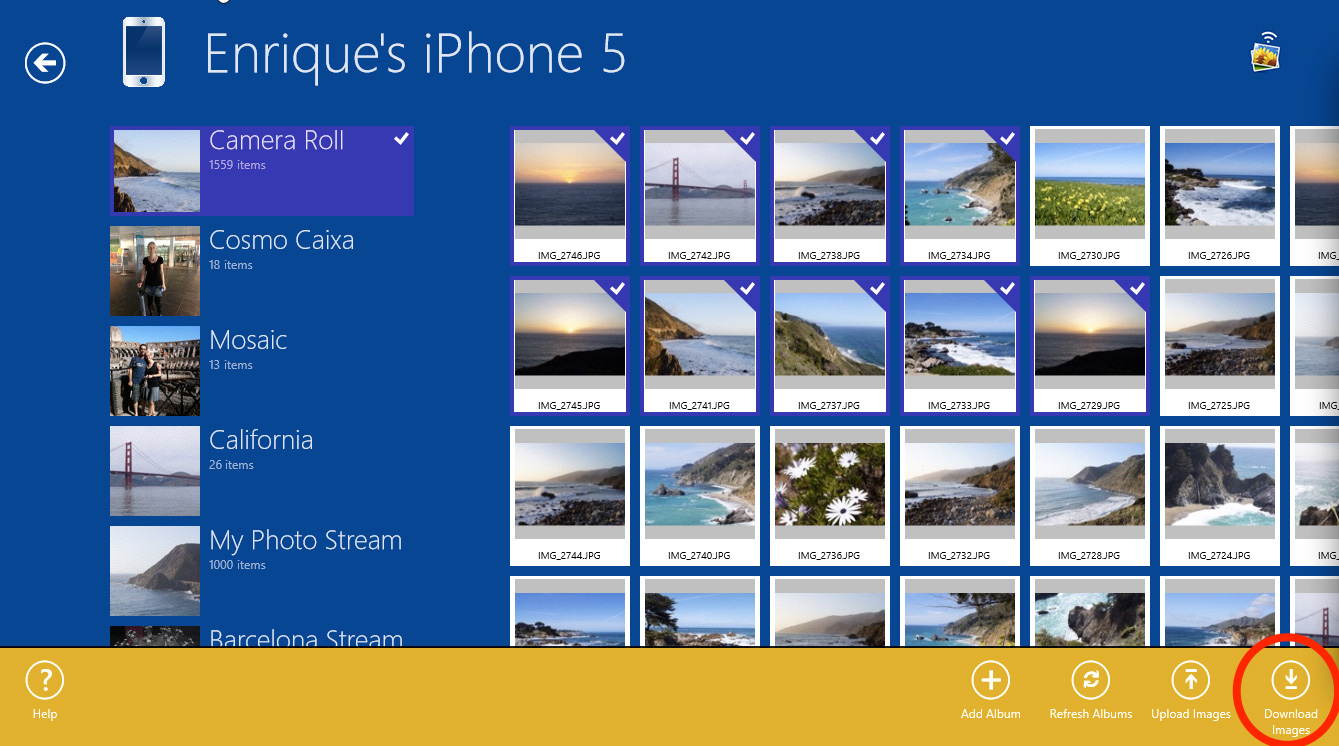Open Help in the app bar
This screenshot has width=1339, height=746.
(45, 691)
